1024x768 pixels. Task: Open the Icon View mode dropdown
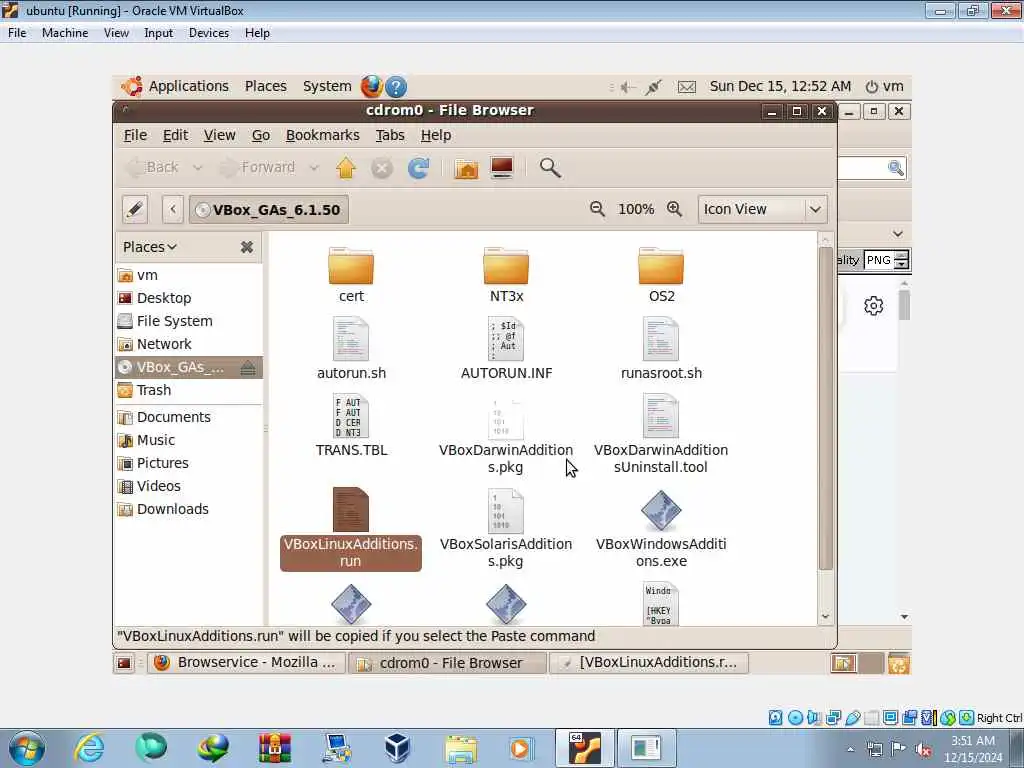pos(762,209)
